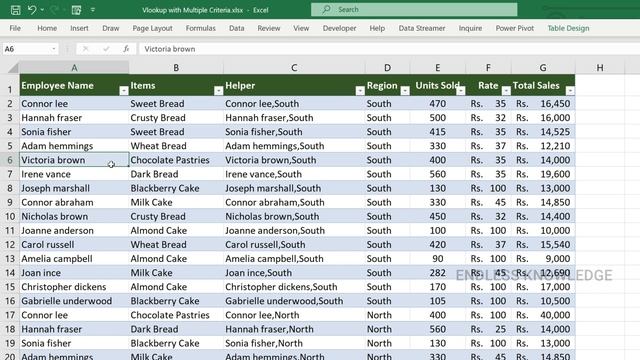
Task: Select the Draw tab
Action: (111, 28)
